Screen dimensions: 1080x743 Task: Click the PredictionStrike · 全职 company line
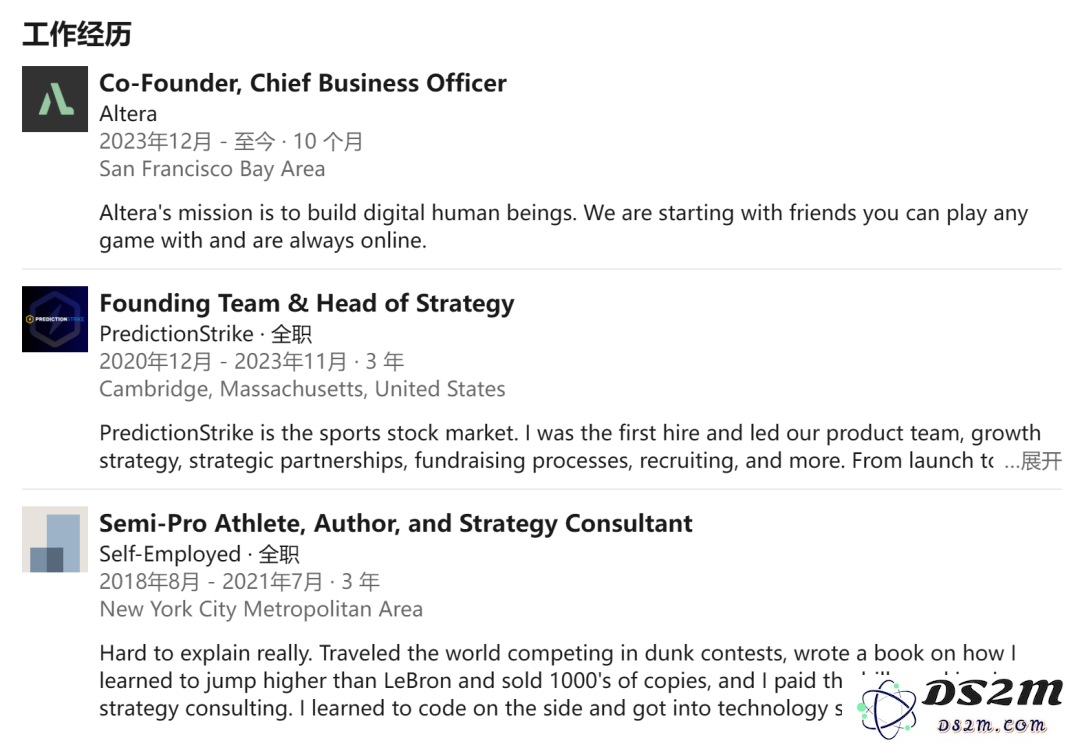tap(205, 334)
